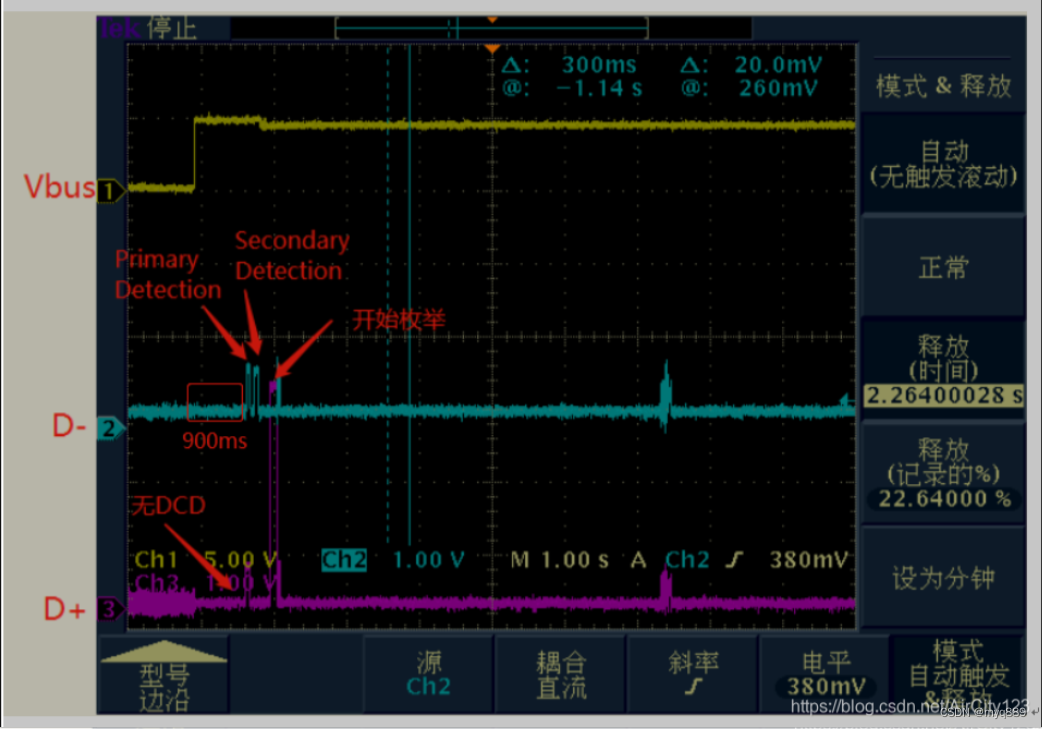Select the Ch3 D+ channel marker
This screenshot has width=1042, height=729.
[x=110, y=610]
